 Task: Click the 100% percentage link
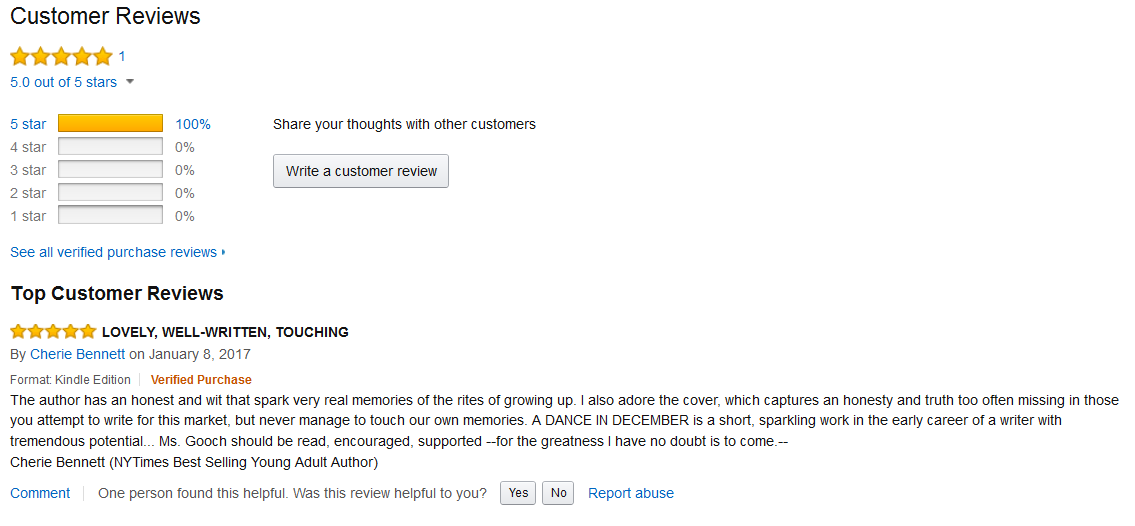point(193,124)
